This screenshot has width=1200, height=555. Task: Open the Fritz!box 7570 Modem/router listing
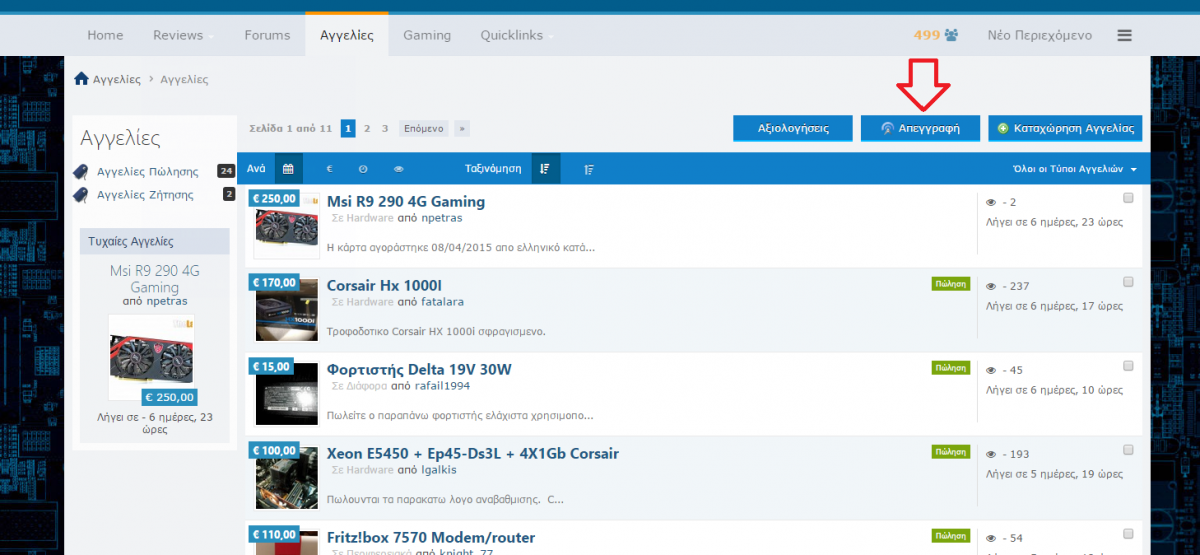pos(431,538)
